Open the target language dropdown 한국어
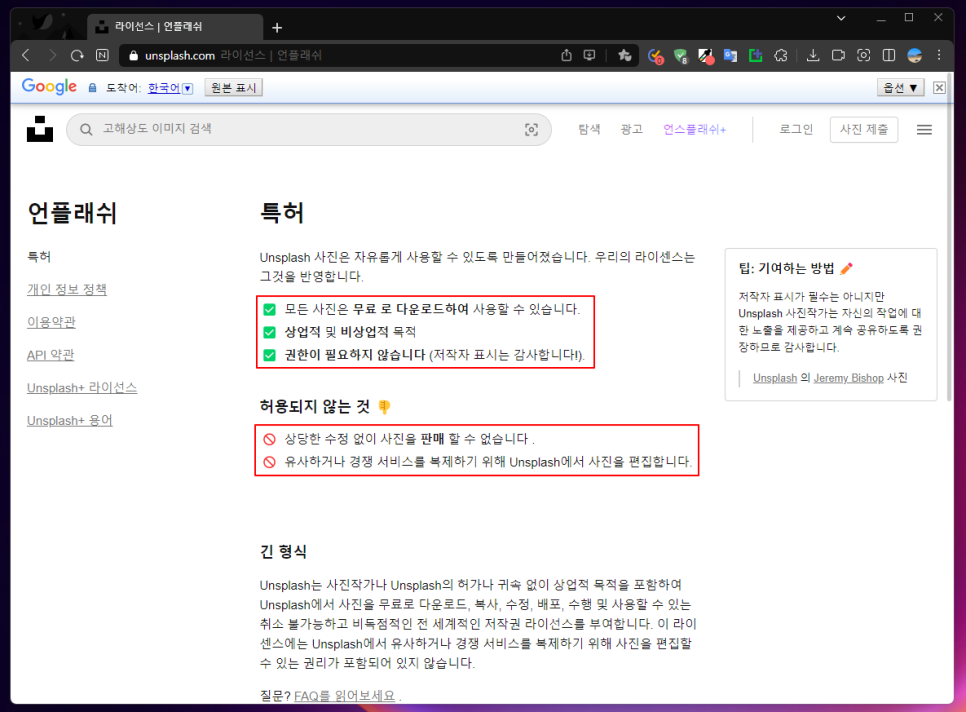This screenshot has width=966, height=712. [171, 88]
